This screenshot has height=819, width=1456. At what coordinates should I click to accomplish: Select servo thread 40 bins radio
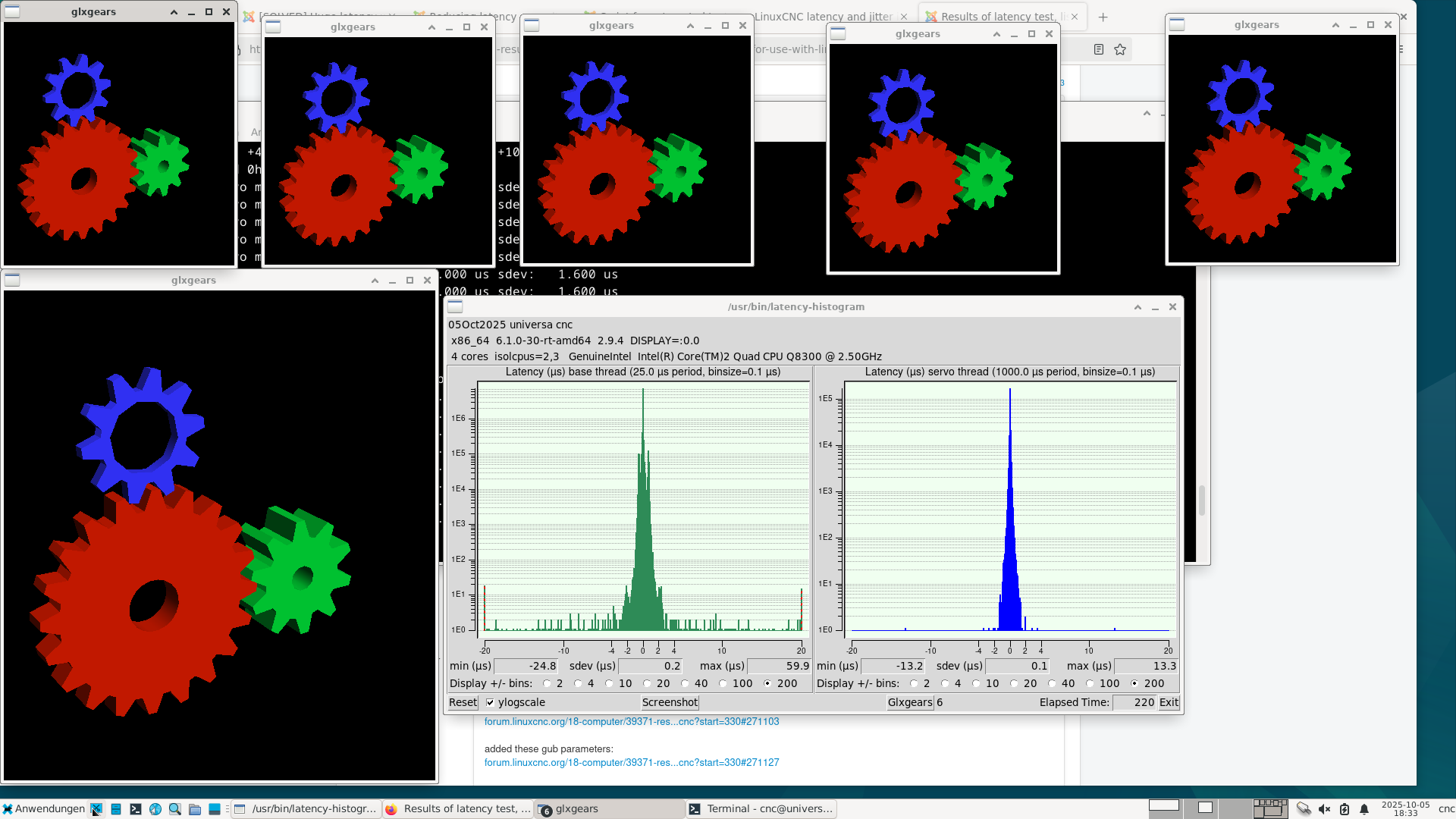point(1052,684)
